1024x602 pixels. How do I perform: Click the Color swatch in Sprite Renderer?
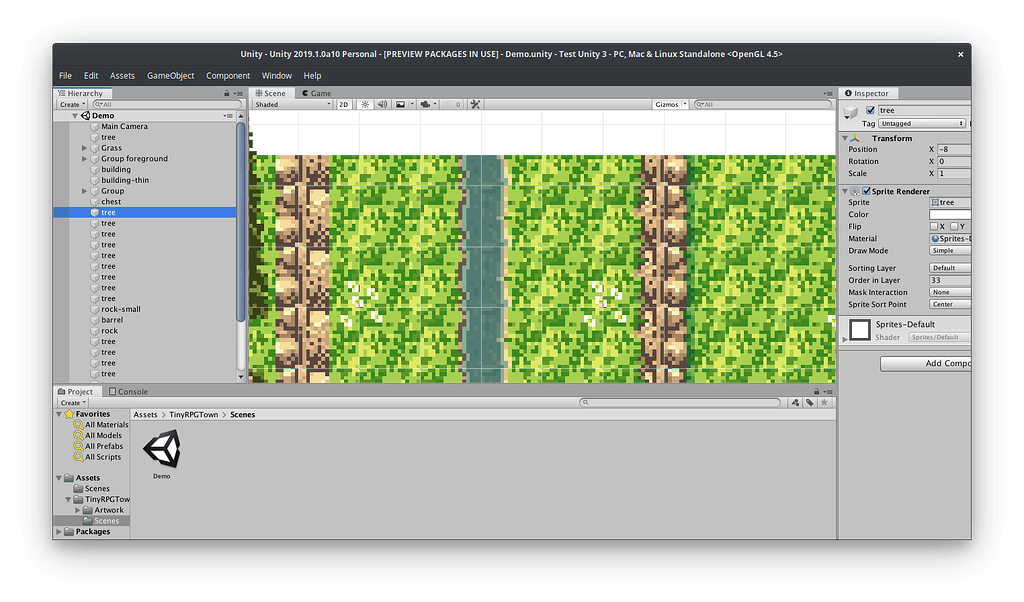pyautogui.click(x=950, y=214)
